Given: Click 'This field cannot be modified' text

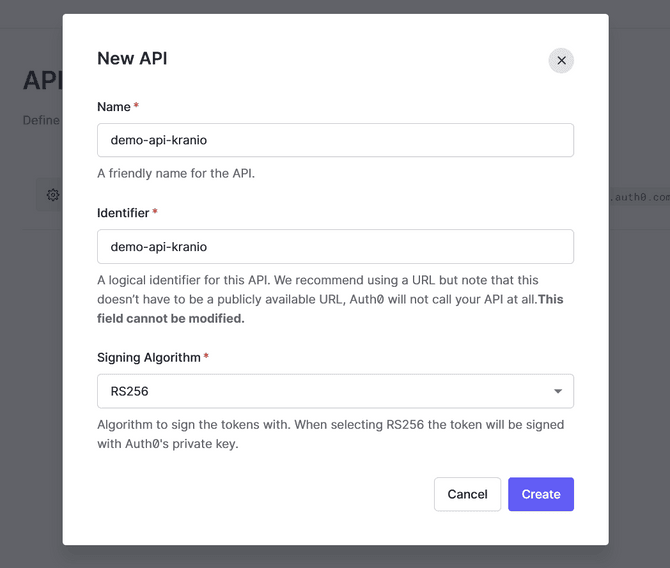Looking at the screenshot, I should point(171,318).
